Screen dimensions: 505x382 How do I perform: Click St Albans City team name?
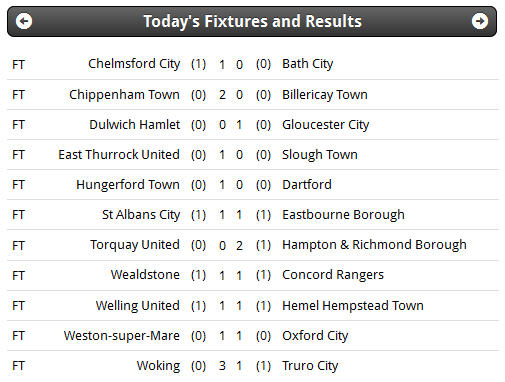(141, 215)
